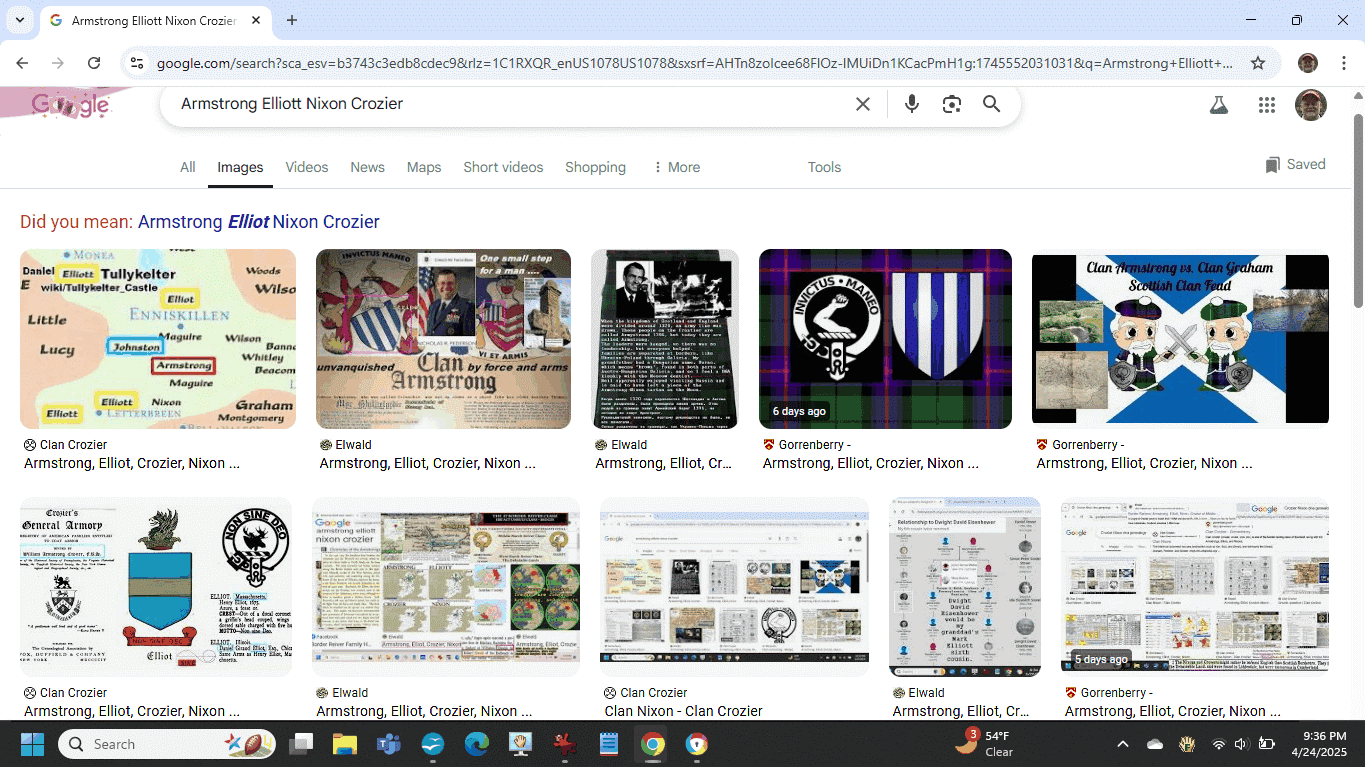Open clock showing 9:36 PM 4/24/2025
Image resolution: width=1365 pixels, height=767 pixels.
click(1317, 744)
